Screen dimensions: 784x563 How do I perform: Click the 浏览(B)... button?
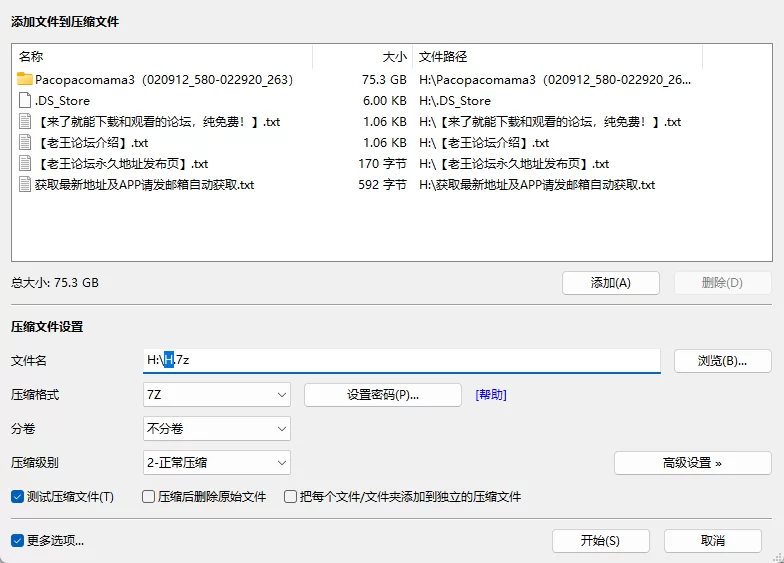722,361
